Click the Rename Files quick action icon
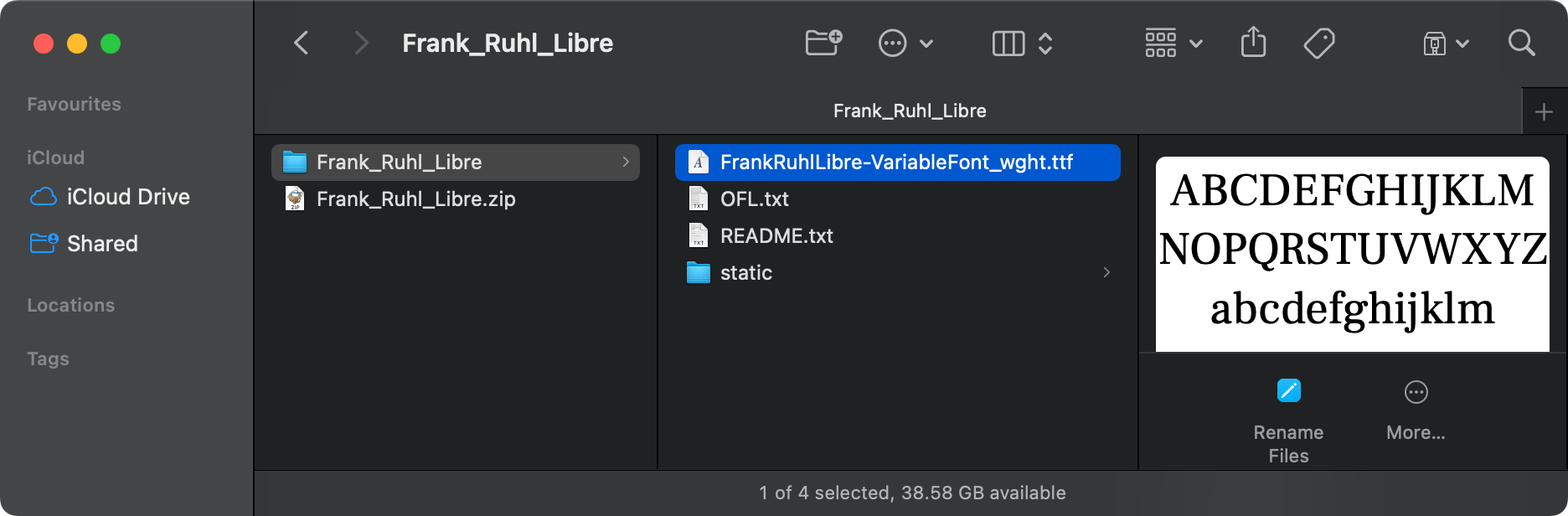Image resolution: width=1568 pixels, height=516 pixels. [x=1288, y=390]
